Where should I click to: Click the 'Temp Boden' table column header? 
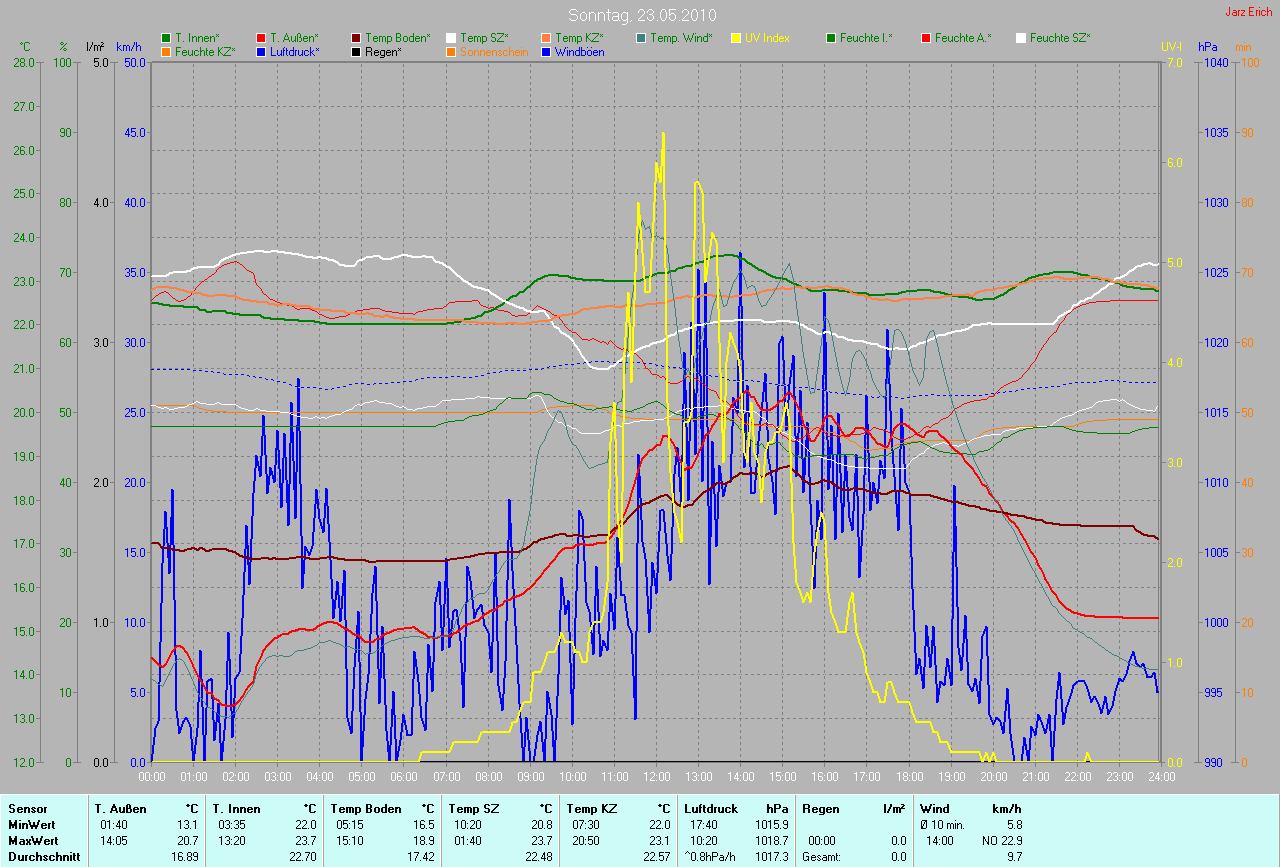pos(366,809)
